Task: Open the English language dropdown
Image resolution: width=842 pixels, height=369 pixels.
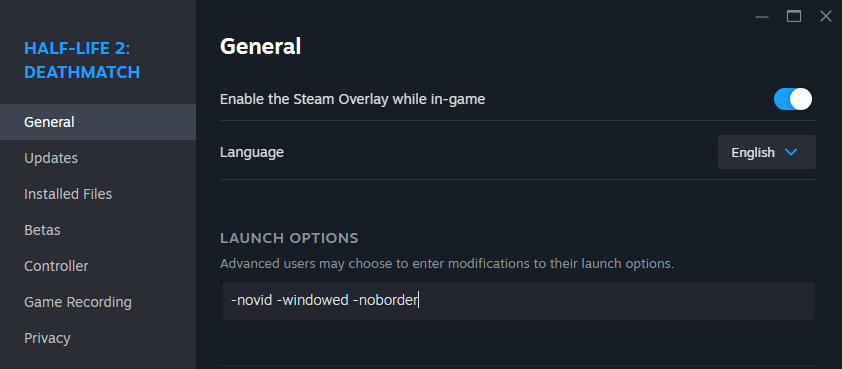Action: [x=767, y=152]
